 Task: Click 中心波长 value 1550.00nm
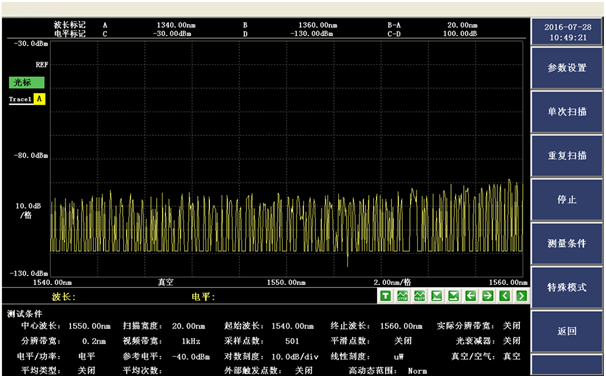click(89, 326)
